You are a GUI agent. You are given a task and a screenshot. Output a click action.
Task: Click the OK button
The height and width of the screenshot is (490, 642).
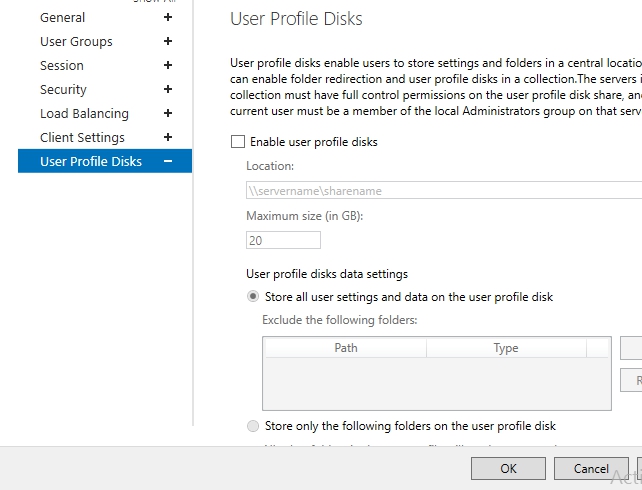pyautogui.click(x=508, y=468)
